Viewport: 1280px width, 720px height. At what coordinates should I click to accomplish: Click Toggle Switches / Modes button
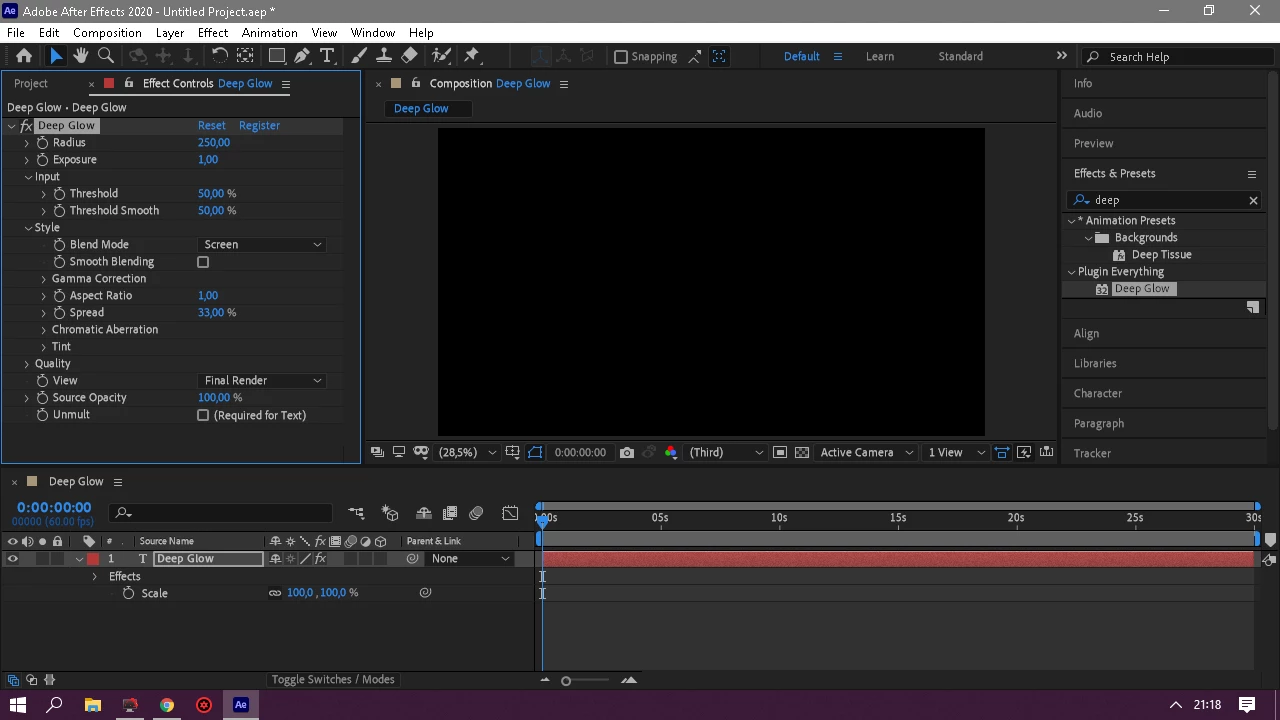point(333,680)
